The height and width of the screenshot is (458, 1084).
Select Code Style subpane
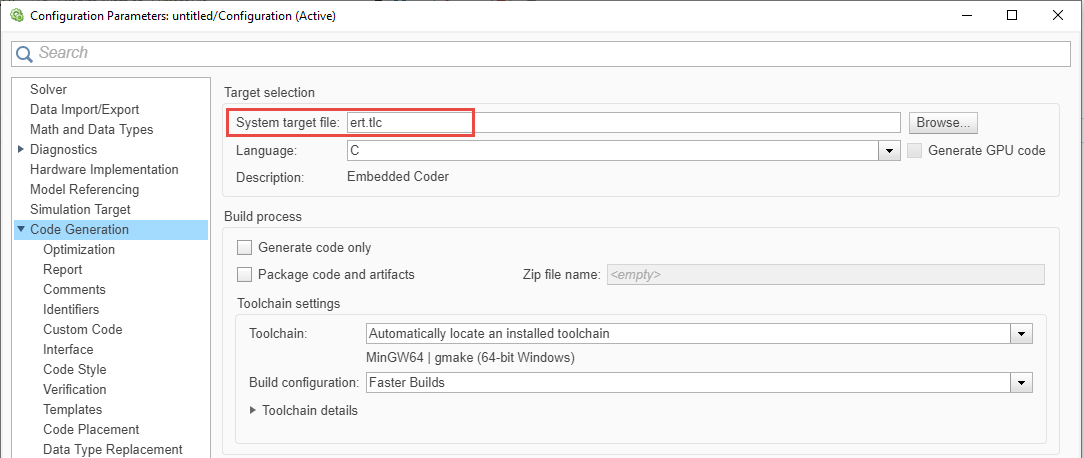pyautogui.click(x=75, y=369)
